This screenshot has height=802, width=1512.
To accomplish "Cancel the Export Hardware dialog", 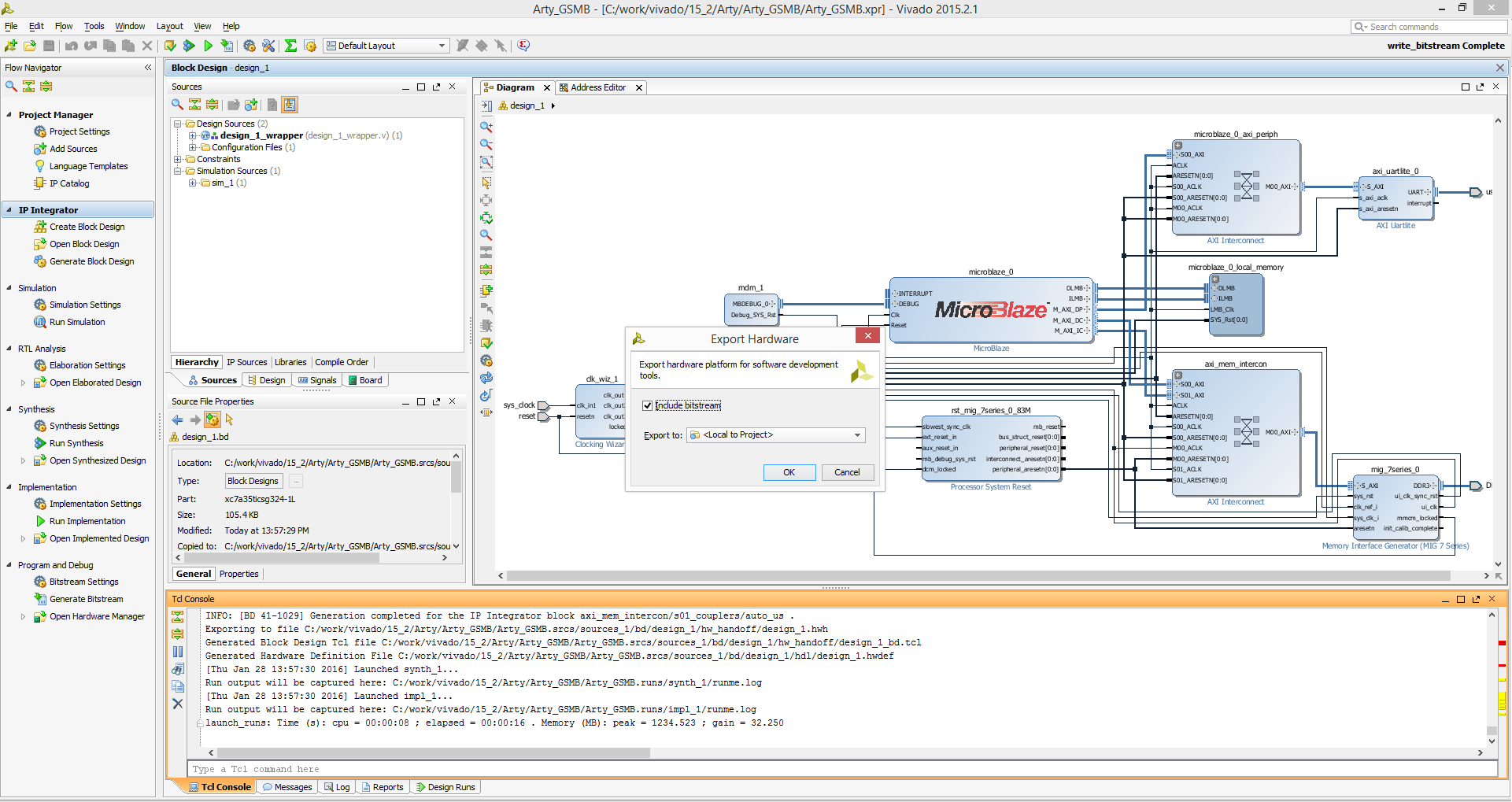I will coord(847,472).
